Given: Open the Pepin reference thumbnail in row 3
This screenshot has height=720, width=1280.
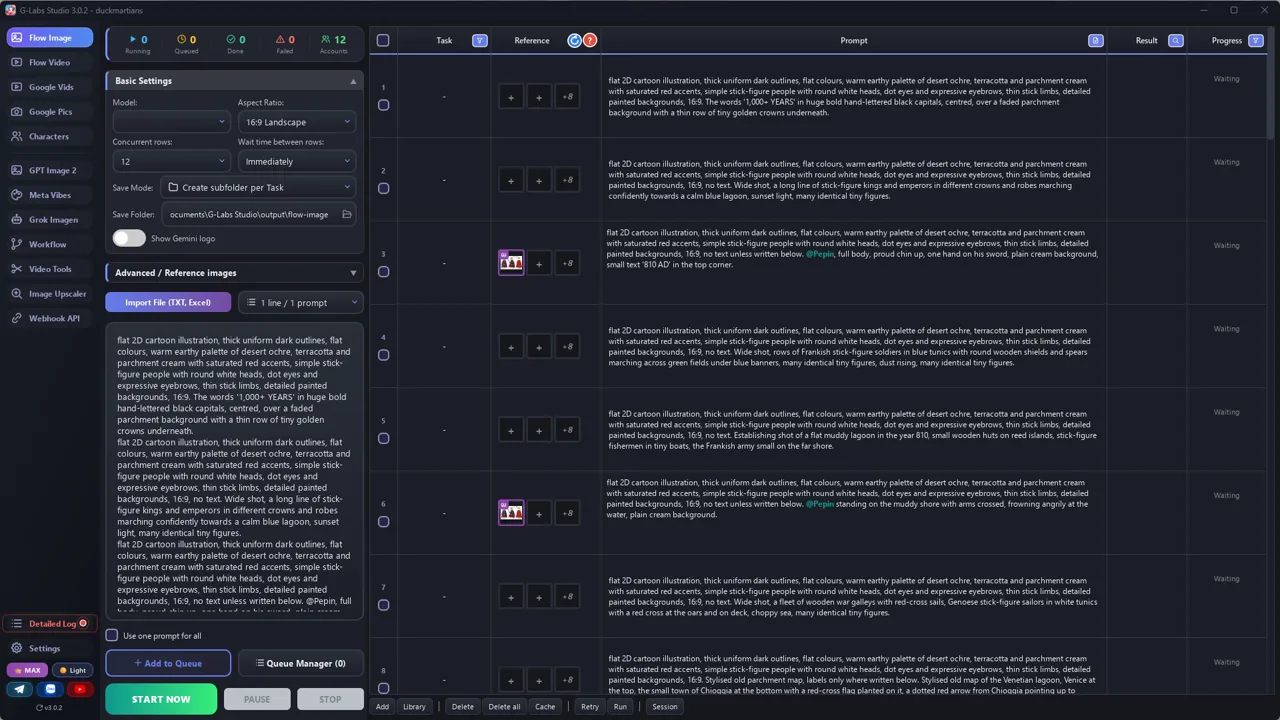Looking at the screenshot, I should click(x=511, y=263).
